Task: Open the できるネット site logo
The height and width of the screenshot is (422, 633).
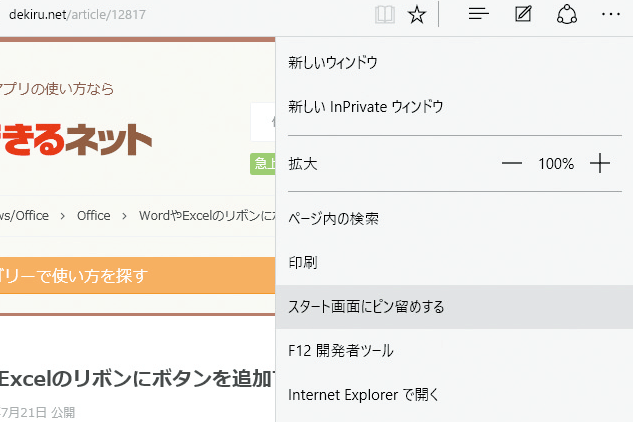Action: pyautogui.click(x=75, y=139)
